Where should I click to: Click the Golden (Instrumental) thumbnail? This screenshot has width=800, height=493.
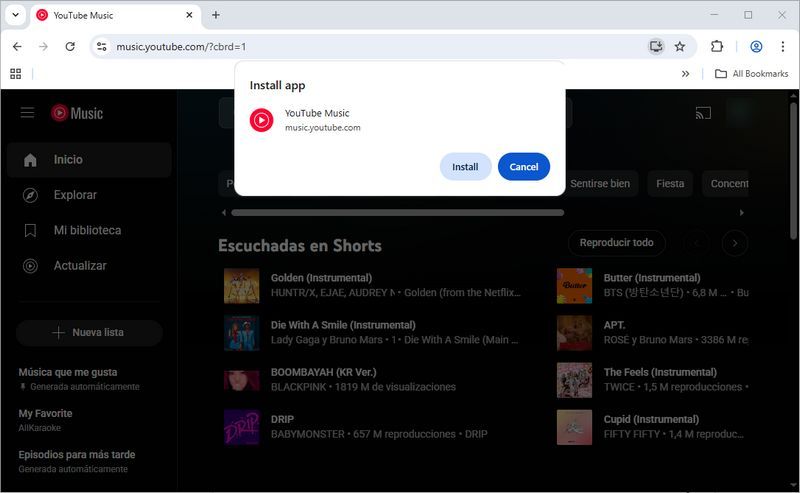(x=241, y=286)
